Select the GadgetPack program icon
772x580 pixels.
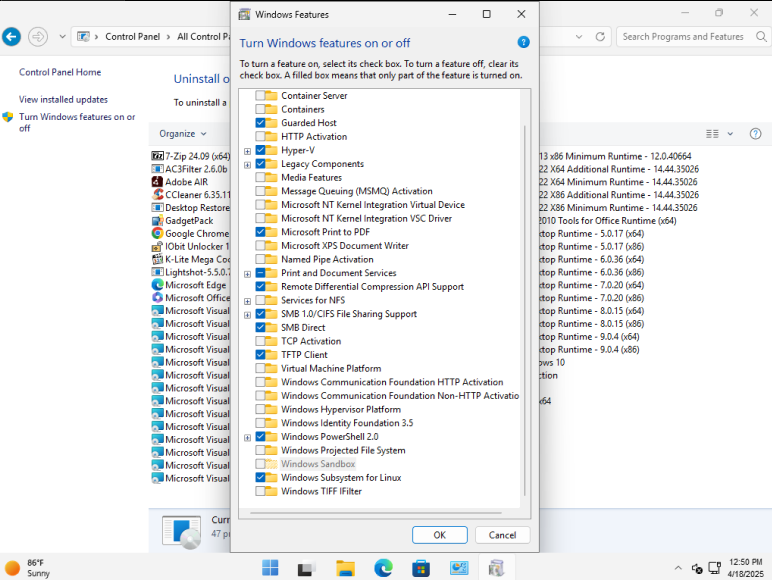pyautogui.click(x=158, y=221)
